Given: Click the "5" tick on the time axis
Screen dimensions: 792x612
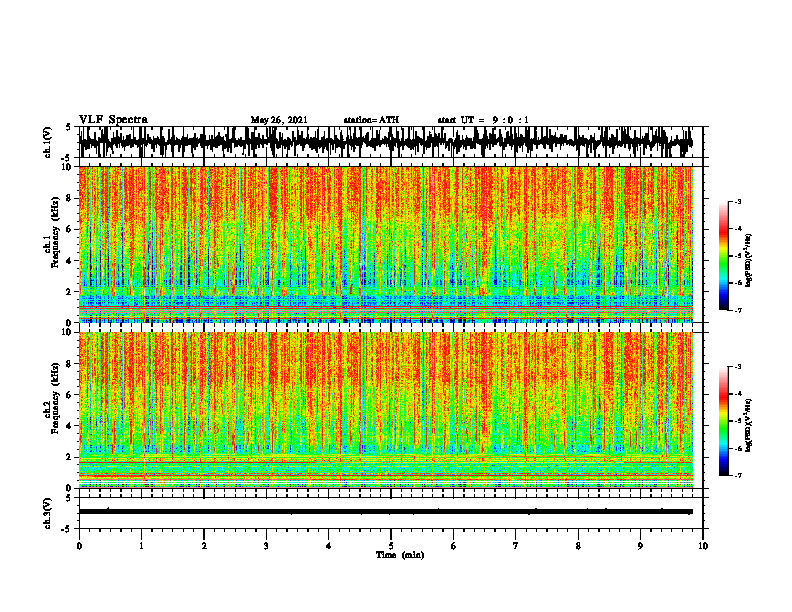Looking at the screenshot, I should coord(391,546).
